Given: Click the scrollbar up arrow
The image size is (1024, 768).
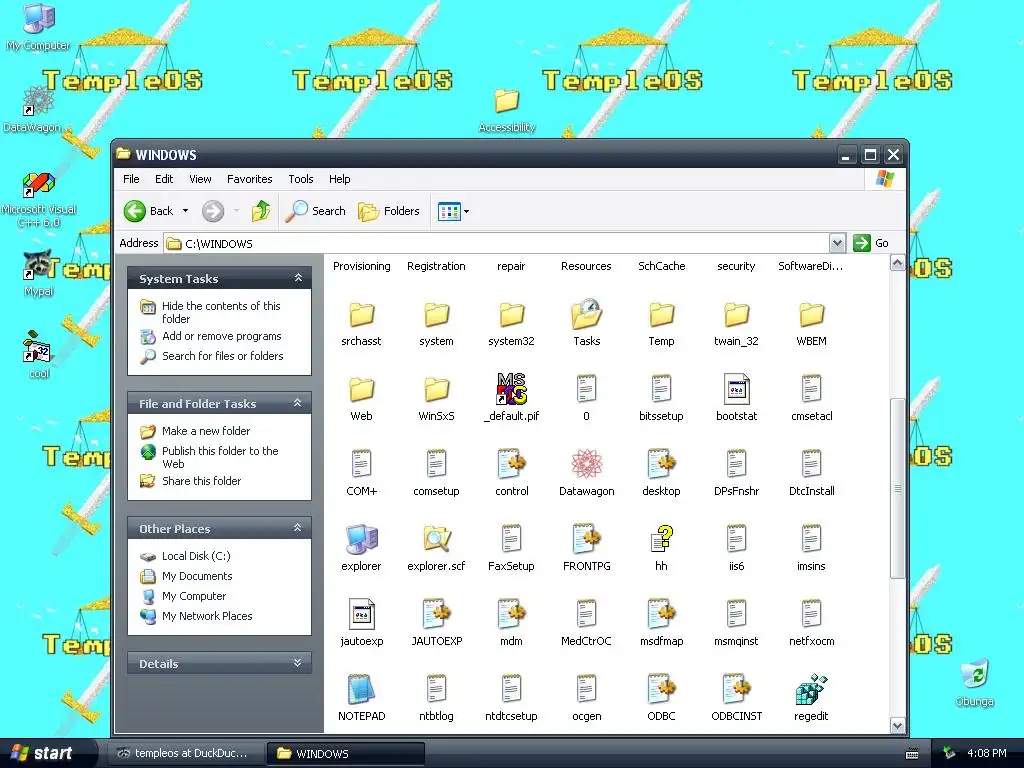Looking at the screenshot, I should (x=898, y=263).
